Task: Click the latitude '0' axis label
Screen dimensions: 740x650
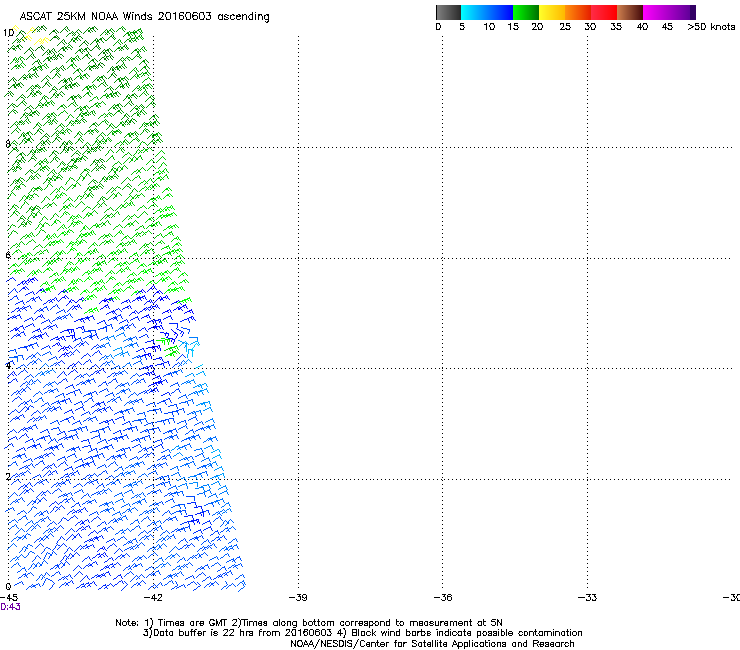Action: 8,587
